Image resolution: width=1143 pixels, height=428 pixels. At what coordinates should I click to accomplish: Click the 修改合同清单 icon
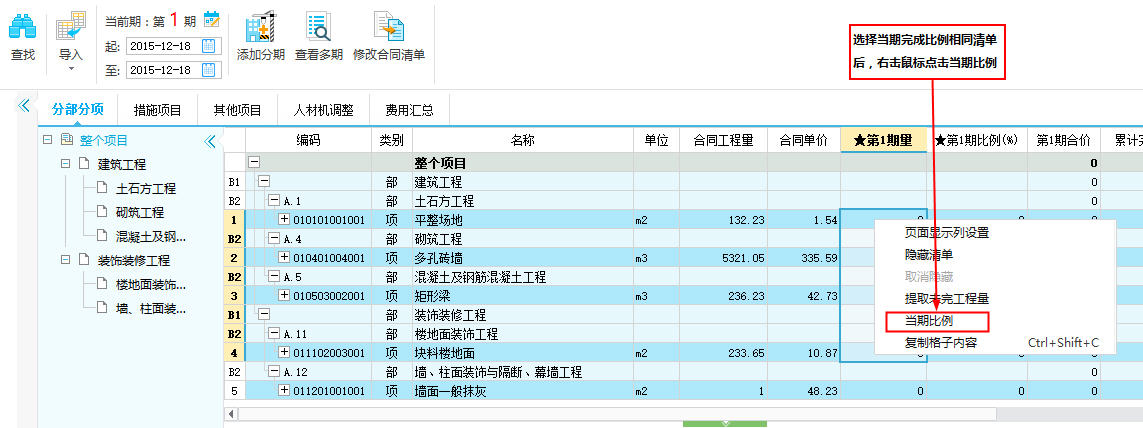coord(388,27)
